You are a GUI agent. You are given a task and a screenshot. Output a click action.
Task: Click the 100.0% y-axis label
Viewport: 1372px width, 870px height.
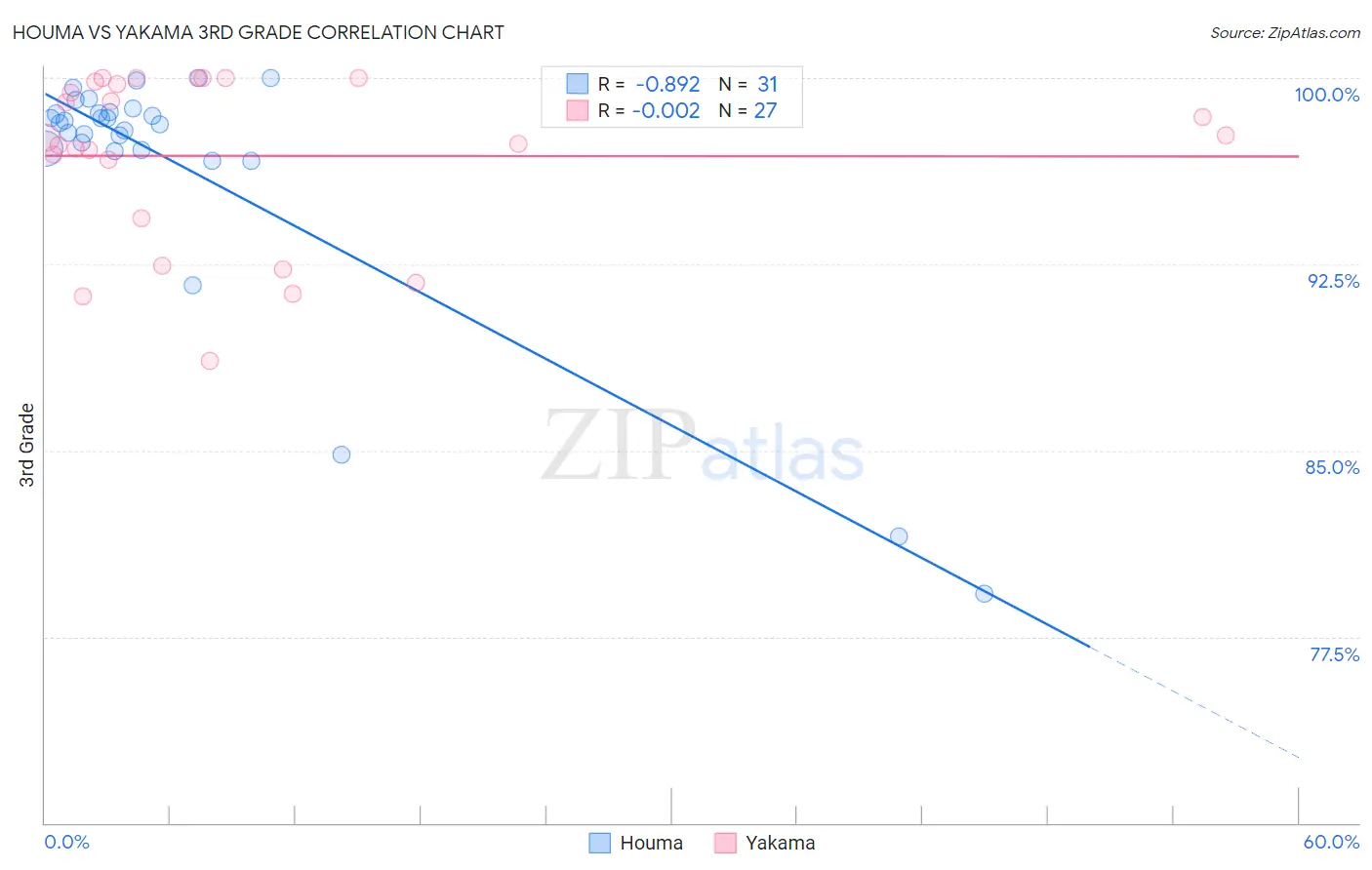(x=1326, y=95)
